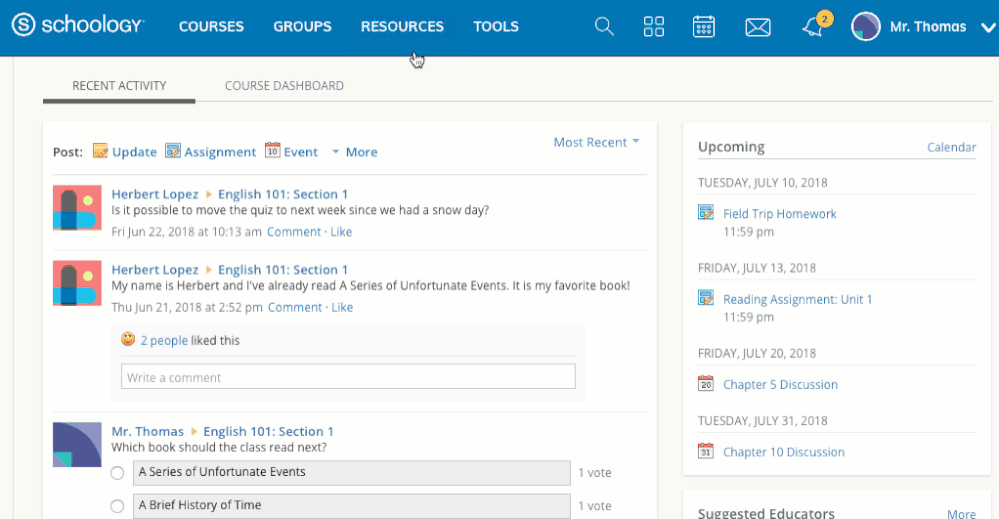Screen dimensions: 999x519
Task: Open the search magnifier icon
Action: pos(603,27)
